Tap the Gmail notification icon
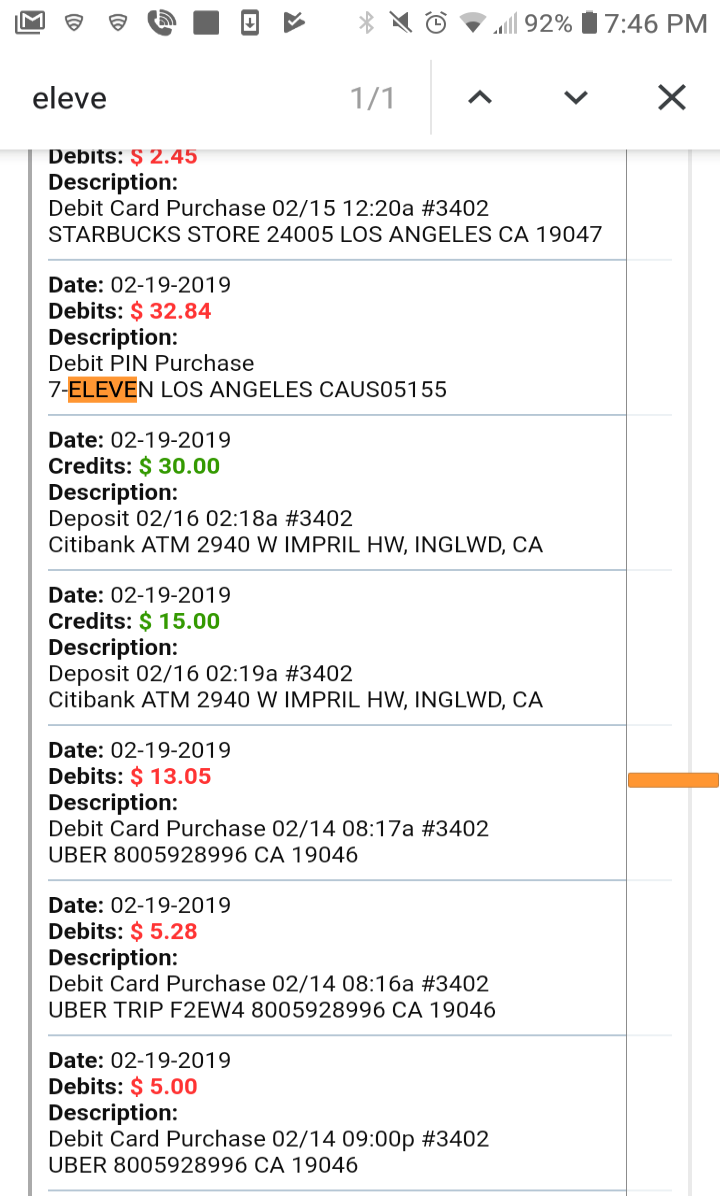The width and height of the screenshot is (720, 1196). point(30,23)
